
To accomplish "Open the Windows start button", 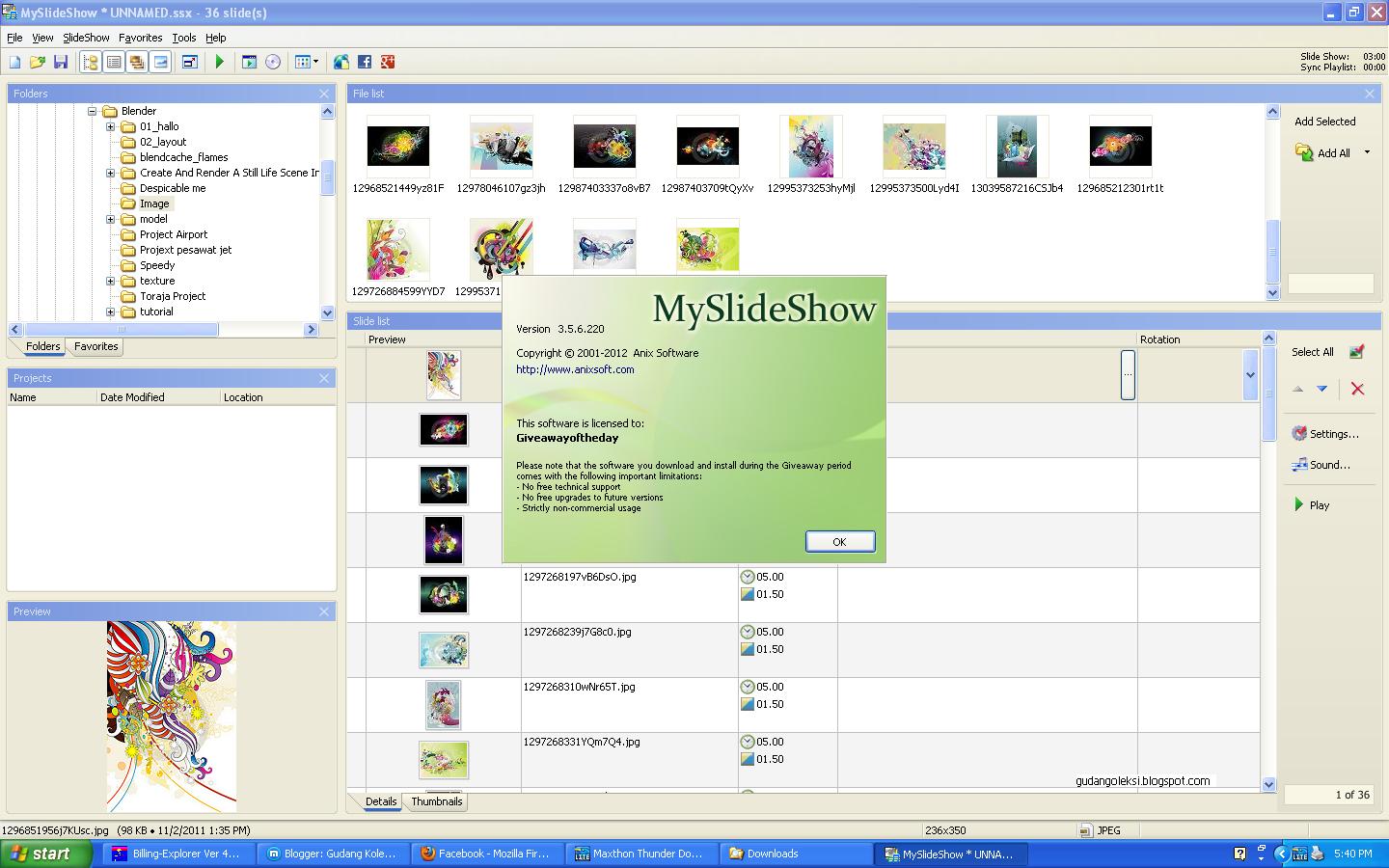I will point(45,854).
